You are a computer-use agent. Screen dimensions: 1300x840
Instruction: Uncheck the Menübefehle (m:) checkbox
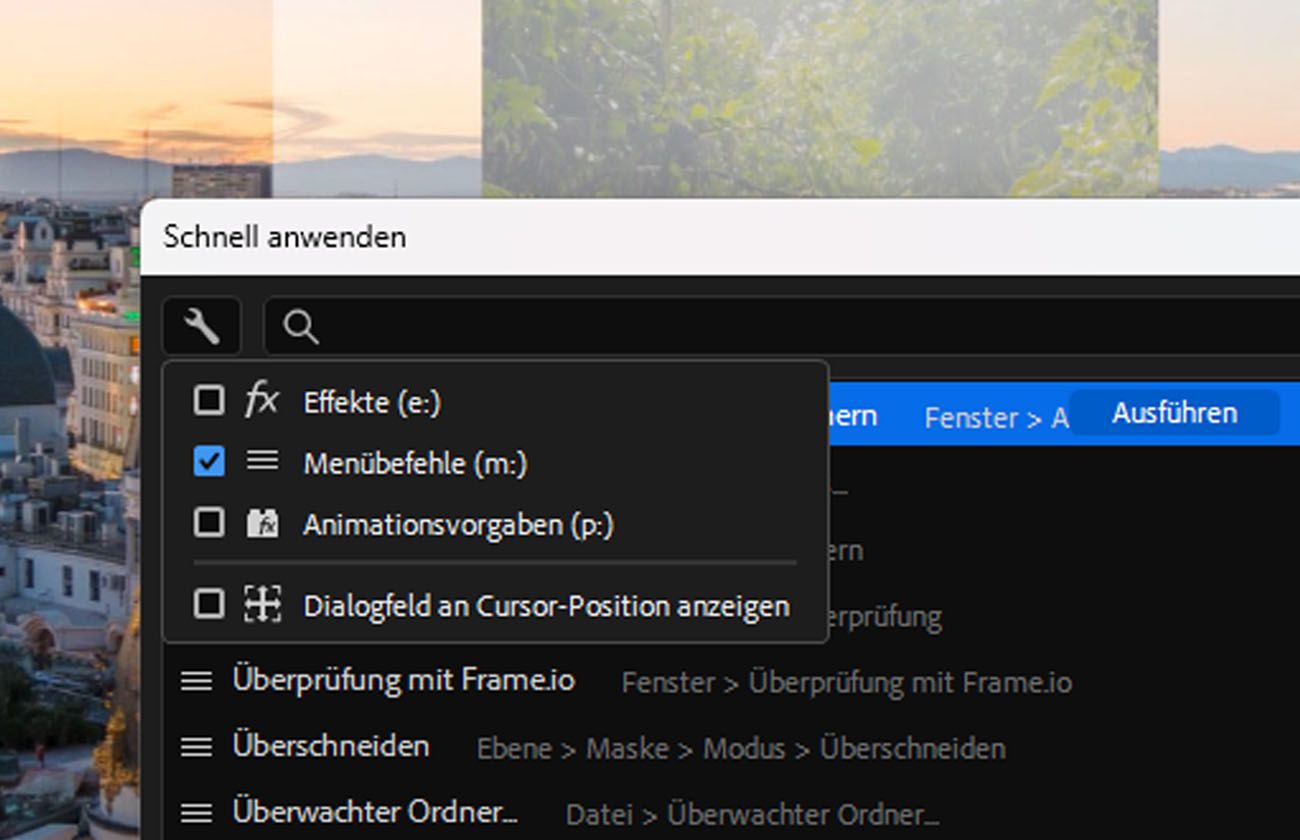pos(209,461)
